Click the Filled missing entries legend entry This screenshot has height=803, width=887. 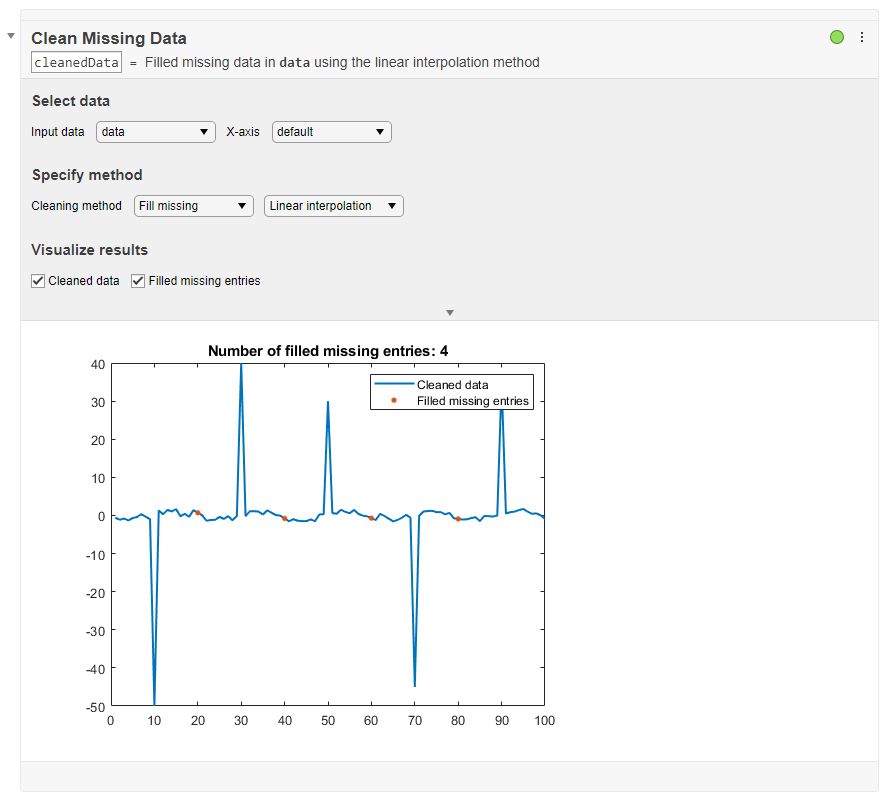click(472, 401)
